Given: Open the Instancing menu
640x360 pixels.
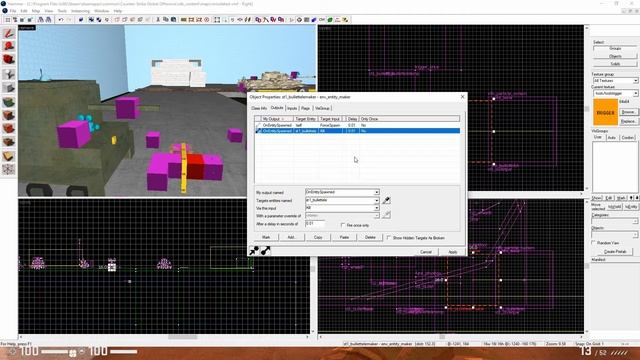Looking at the screenshot, I should [x=80, y=11].
